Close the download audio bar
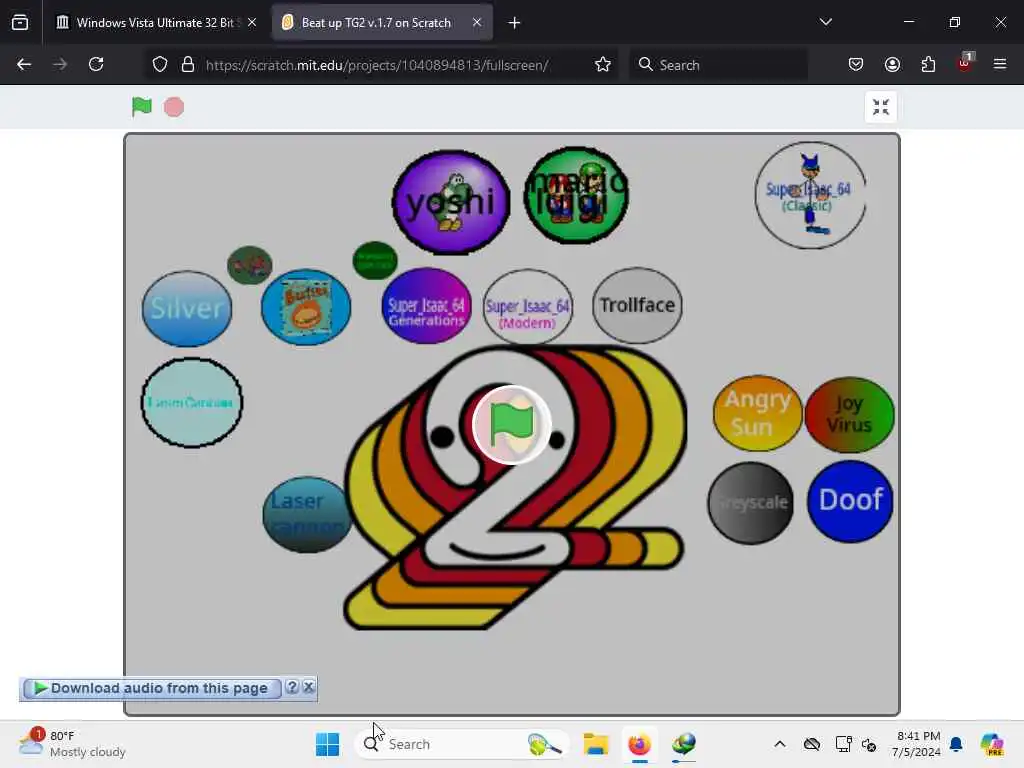This screenshot has height=768, width=1024. click(309, 687)
